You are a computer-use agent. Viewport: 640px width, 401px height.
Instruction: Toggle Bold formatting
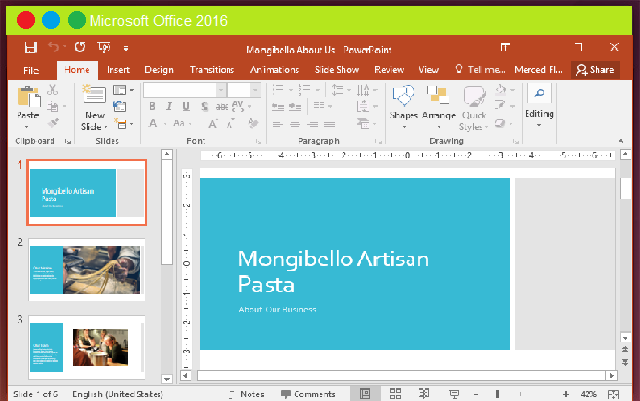point(151,107)
